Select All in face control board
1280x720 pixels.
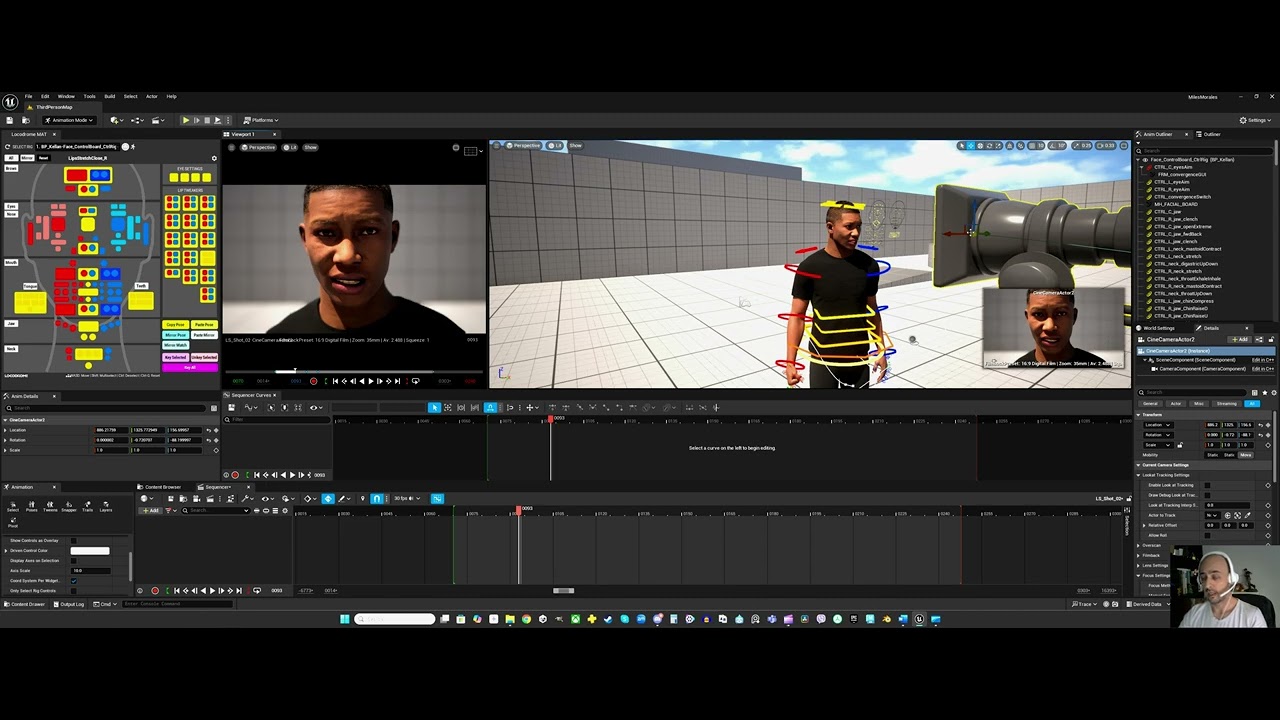[x=11, y=158]
